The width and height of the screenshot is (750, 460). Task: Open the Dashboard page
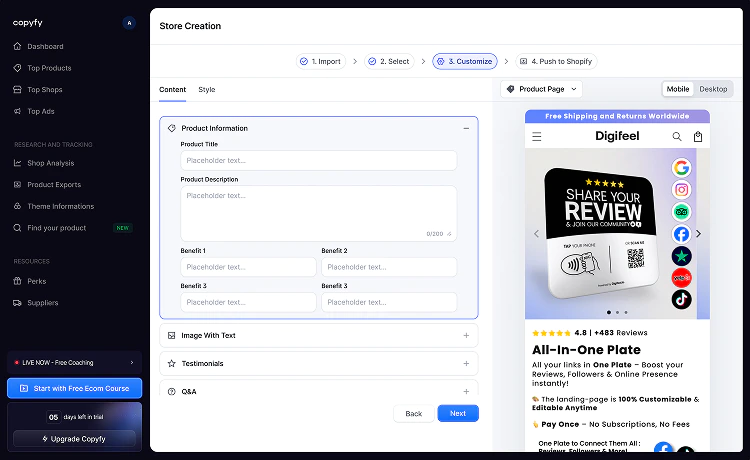point(45,46)
